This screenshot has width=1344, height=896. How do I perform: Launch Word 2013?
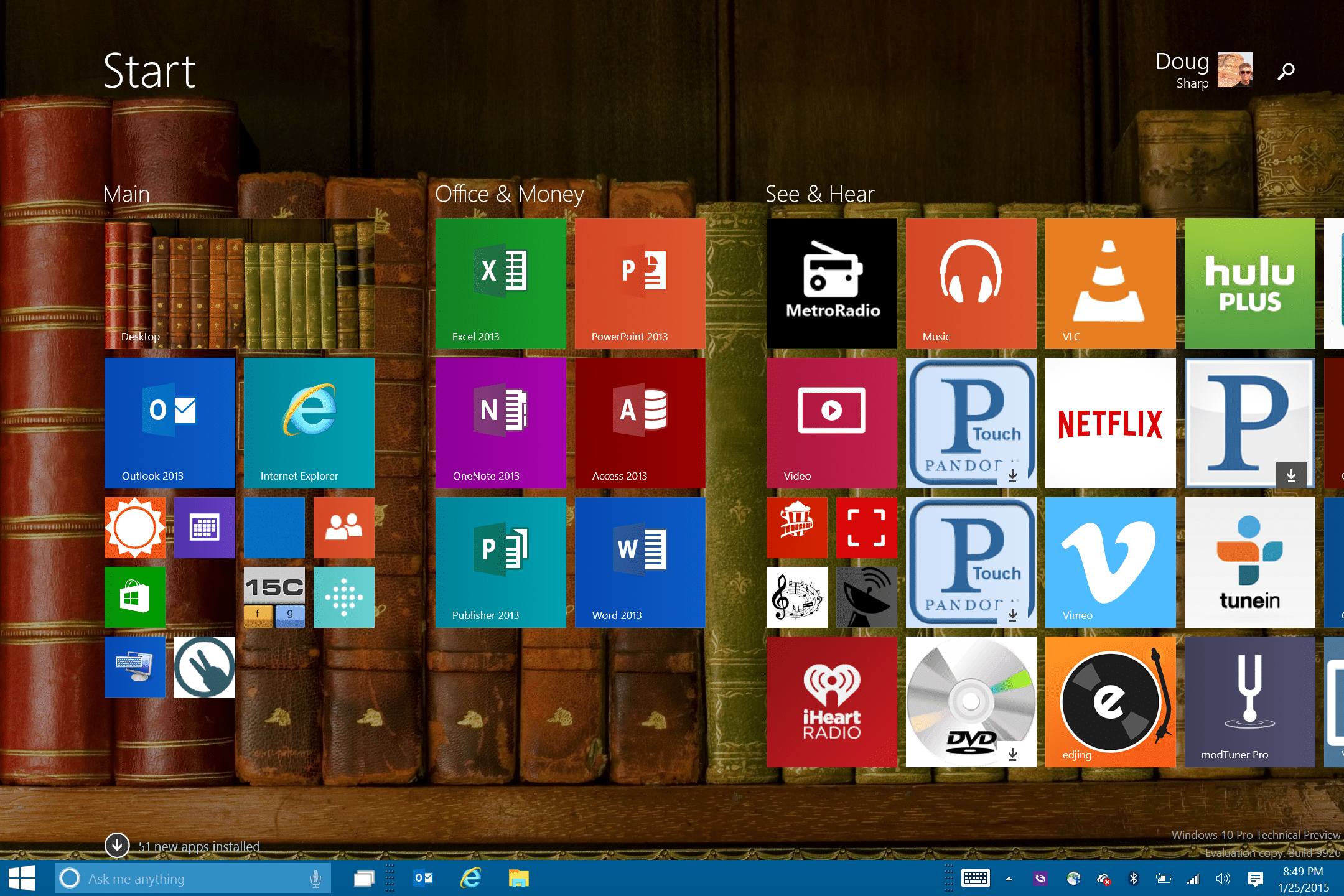(640, 562)
